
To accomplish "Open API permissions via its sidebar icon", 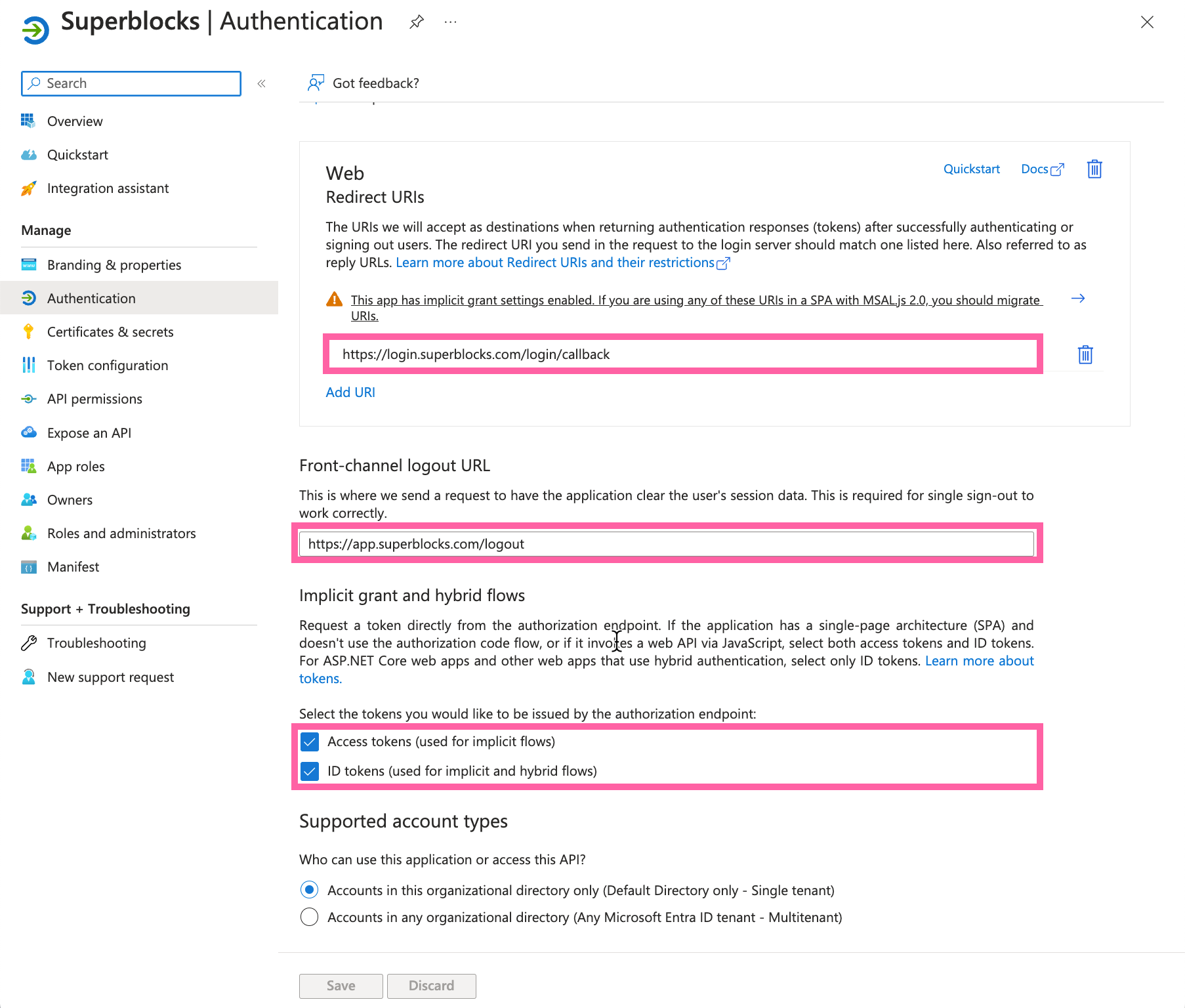I will pos(29,399).
